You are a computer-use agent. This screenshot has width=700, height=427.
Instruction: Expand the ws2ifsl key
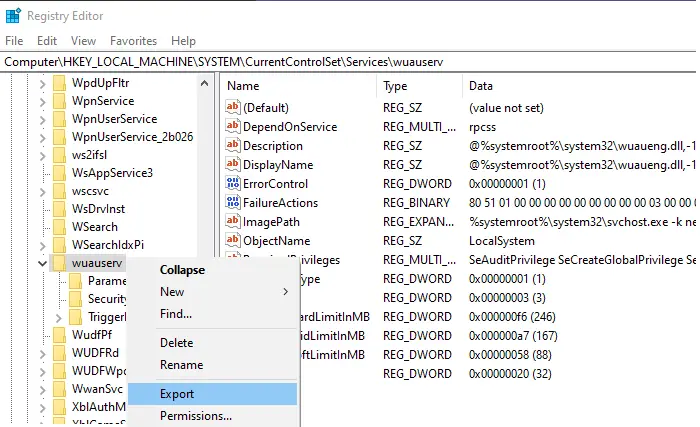tap(42, 155)
